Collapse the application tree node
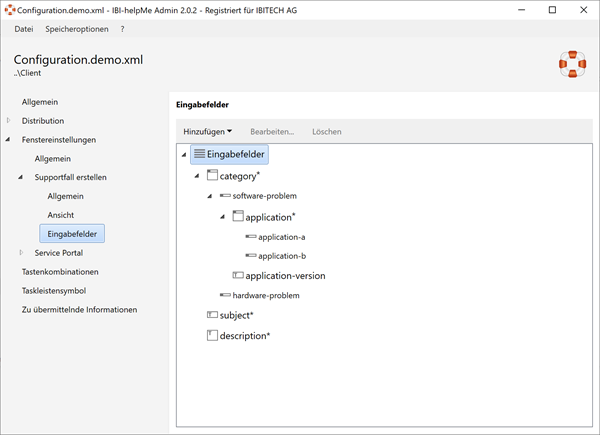 tap(222, 217)
